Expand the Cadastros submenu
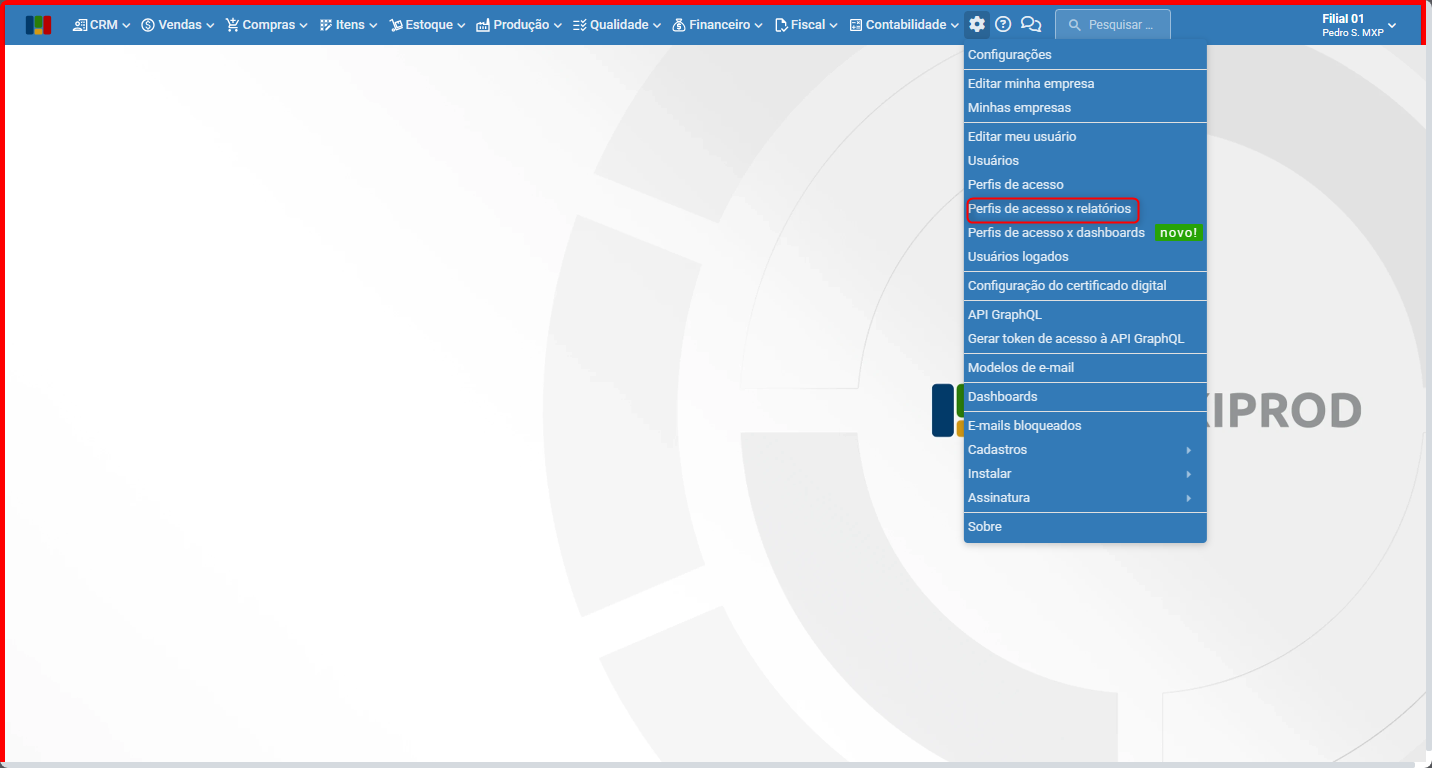1432x768 pixels. [x=1085, y=450]
